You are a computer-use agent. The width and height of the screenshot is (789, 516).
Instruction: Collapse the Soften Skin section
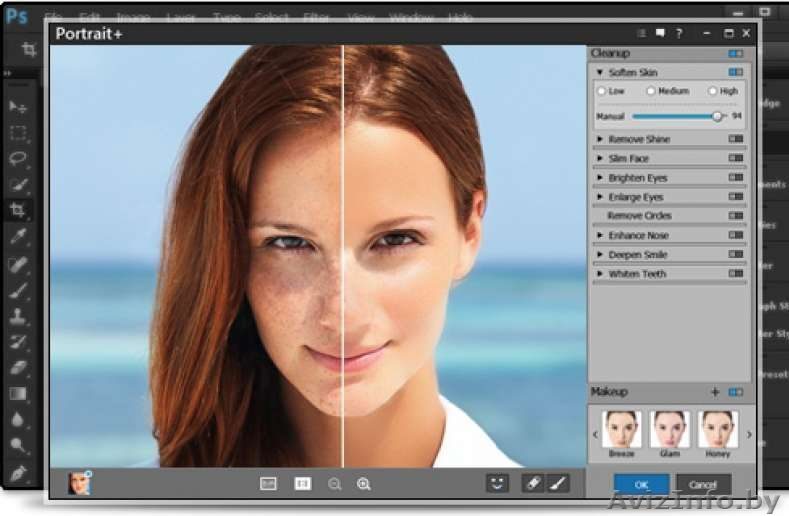coord(600,73)
